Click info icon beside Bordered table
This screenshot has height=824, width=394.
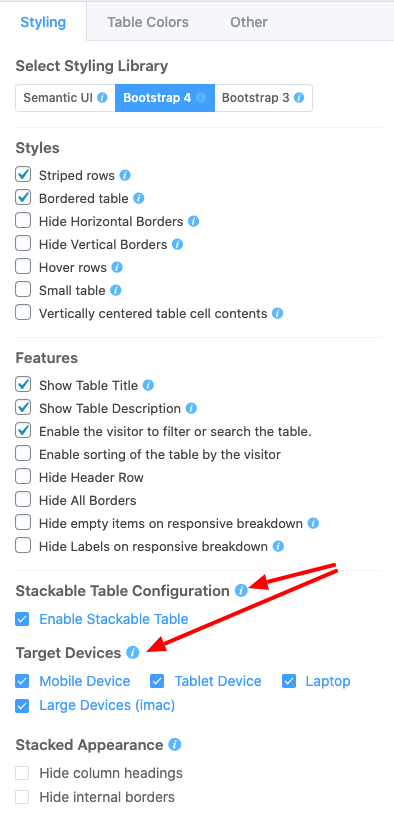tap(139, 198)
